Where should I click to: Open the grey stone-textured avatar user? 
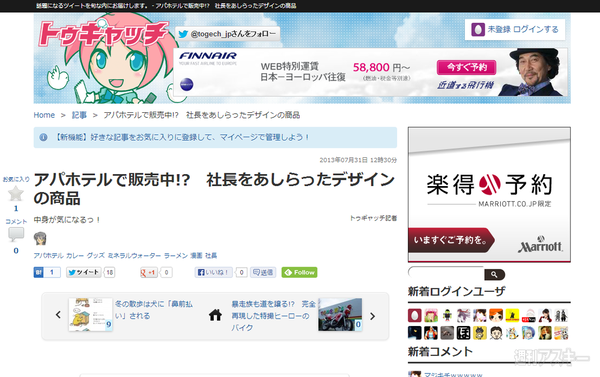point(447,333)
